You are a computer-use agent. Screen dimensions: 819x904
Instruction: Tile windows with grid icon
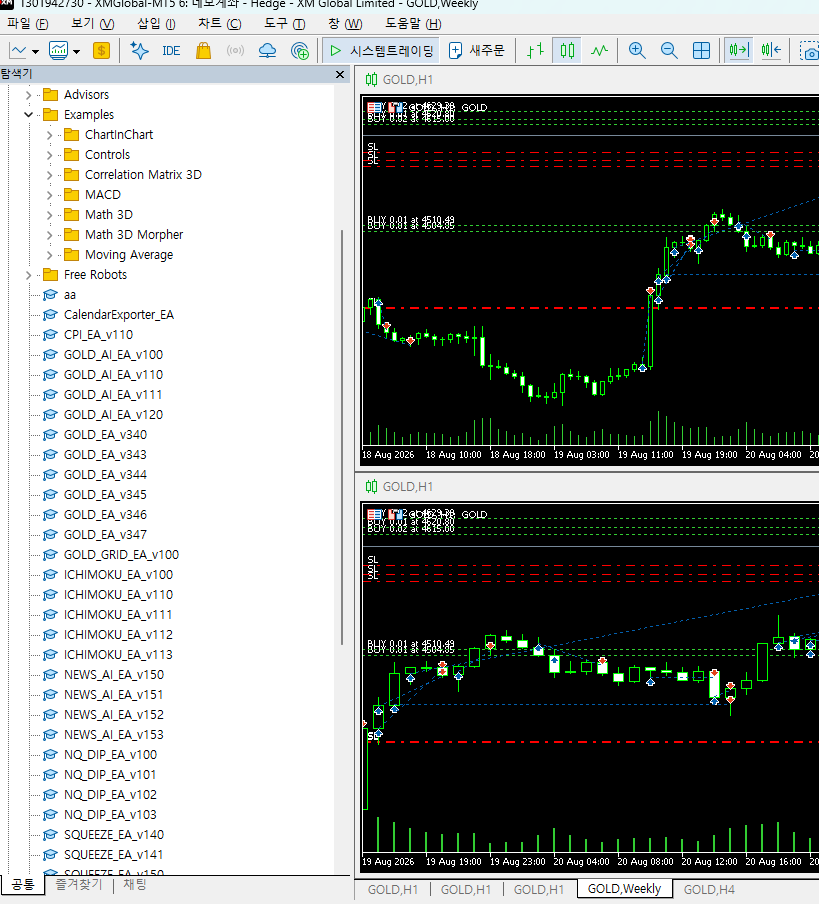(701, 51)
